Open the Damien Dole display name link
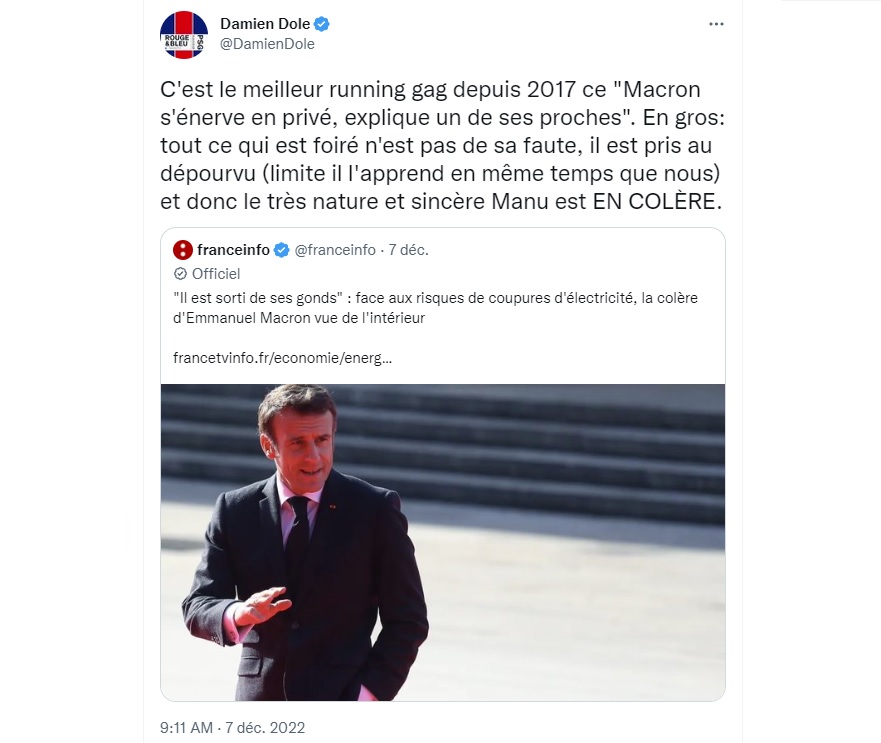The height and width of the screenshot is (743, 881). (264, 24)
